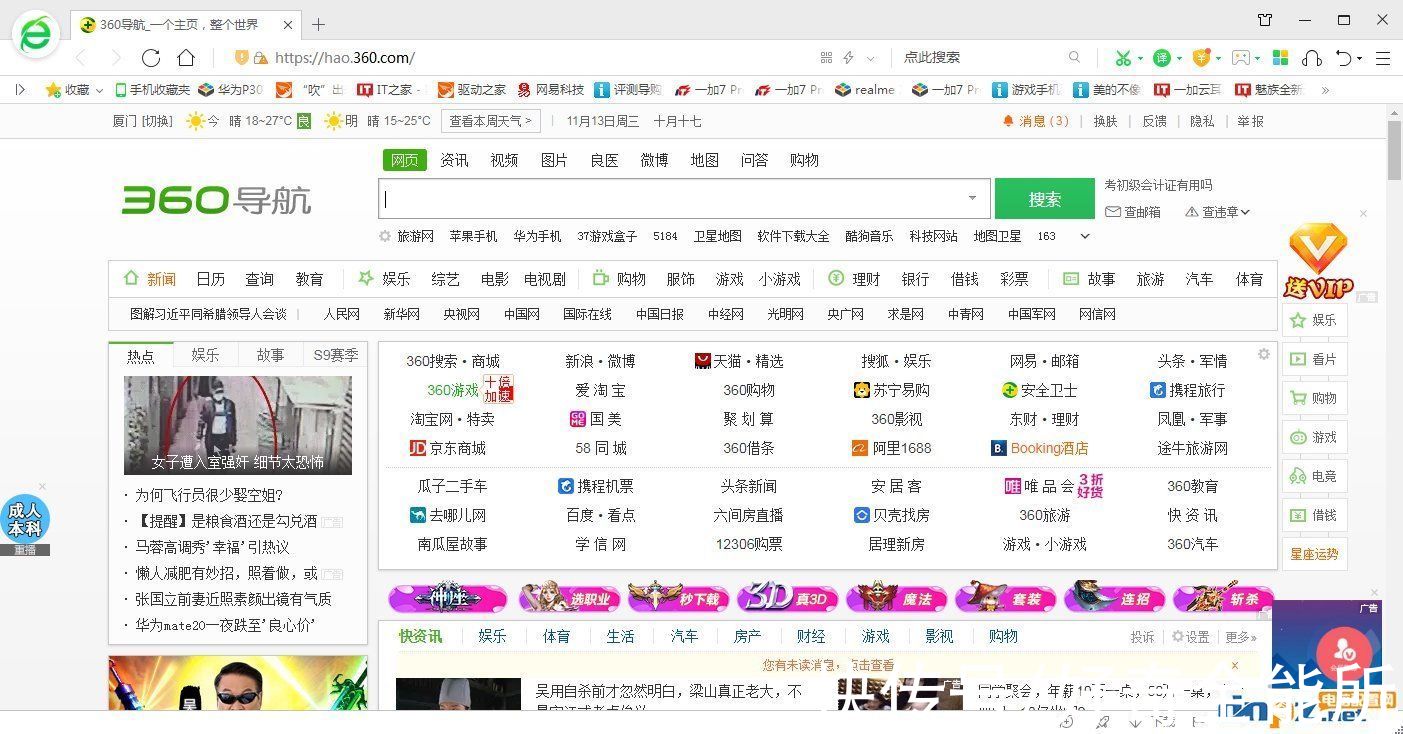Screen dimensions: 1403x734
Task: Switch to the S9赛季 tab
Action: pos(335,355)
